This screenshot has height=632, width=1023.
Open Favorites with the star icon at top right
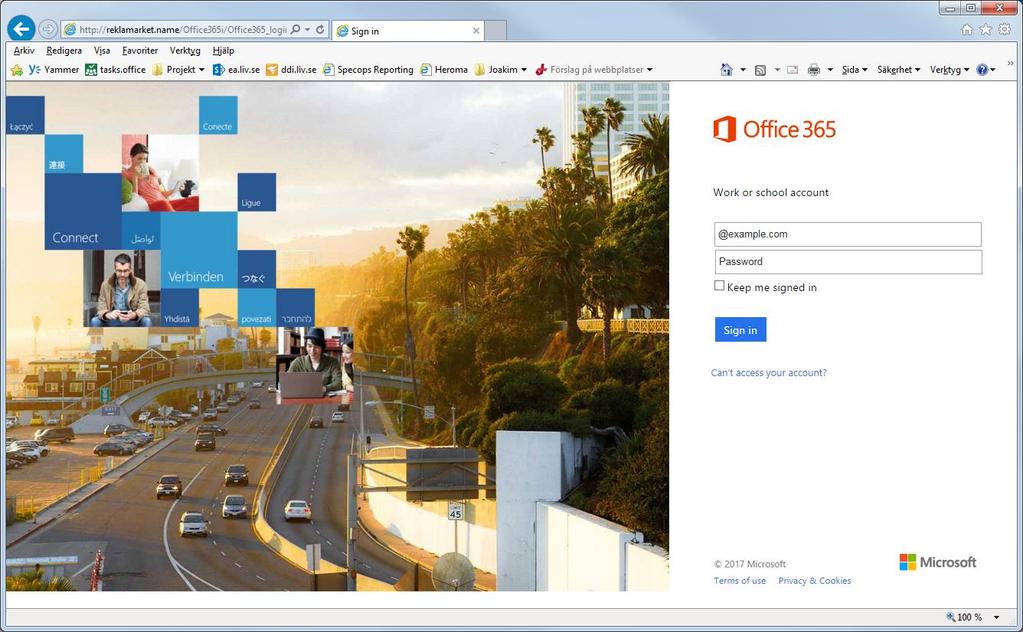pyautogui.click(x=986, y=29)
